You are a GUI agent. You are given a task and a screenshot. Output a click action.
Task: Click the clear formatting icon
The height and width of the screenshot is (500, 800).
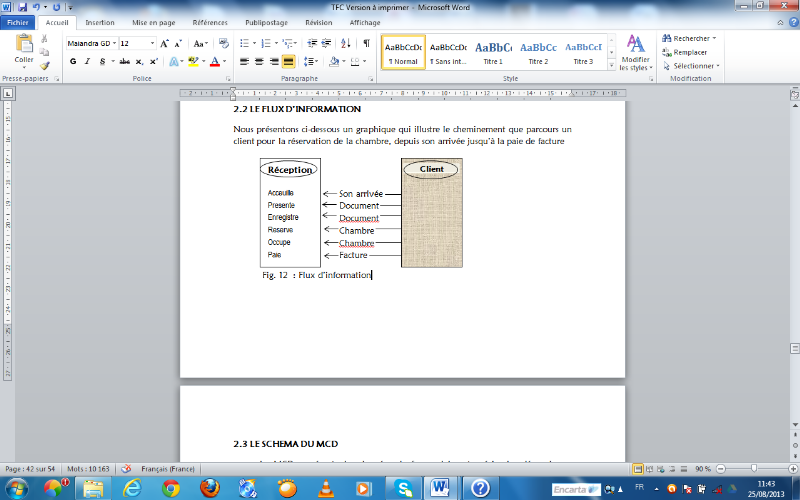pyautogui.click(x=223, y=44)
